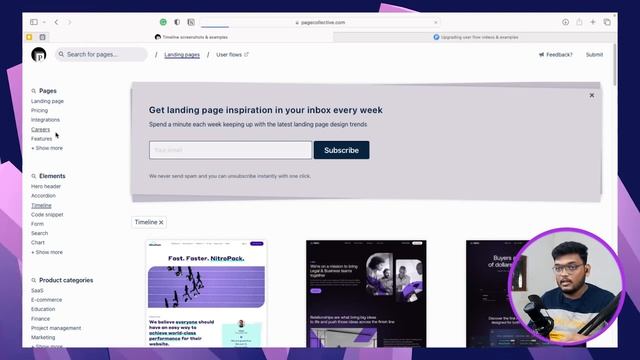Click the search icon next to Pages
Image resolution: width=640 pixels, height=360 pixels.
point(33,91)
